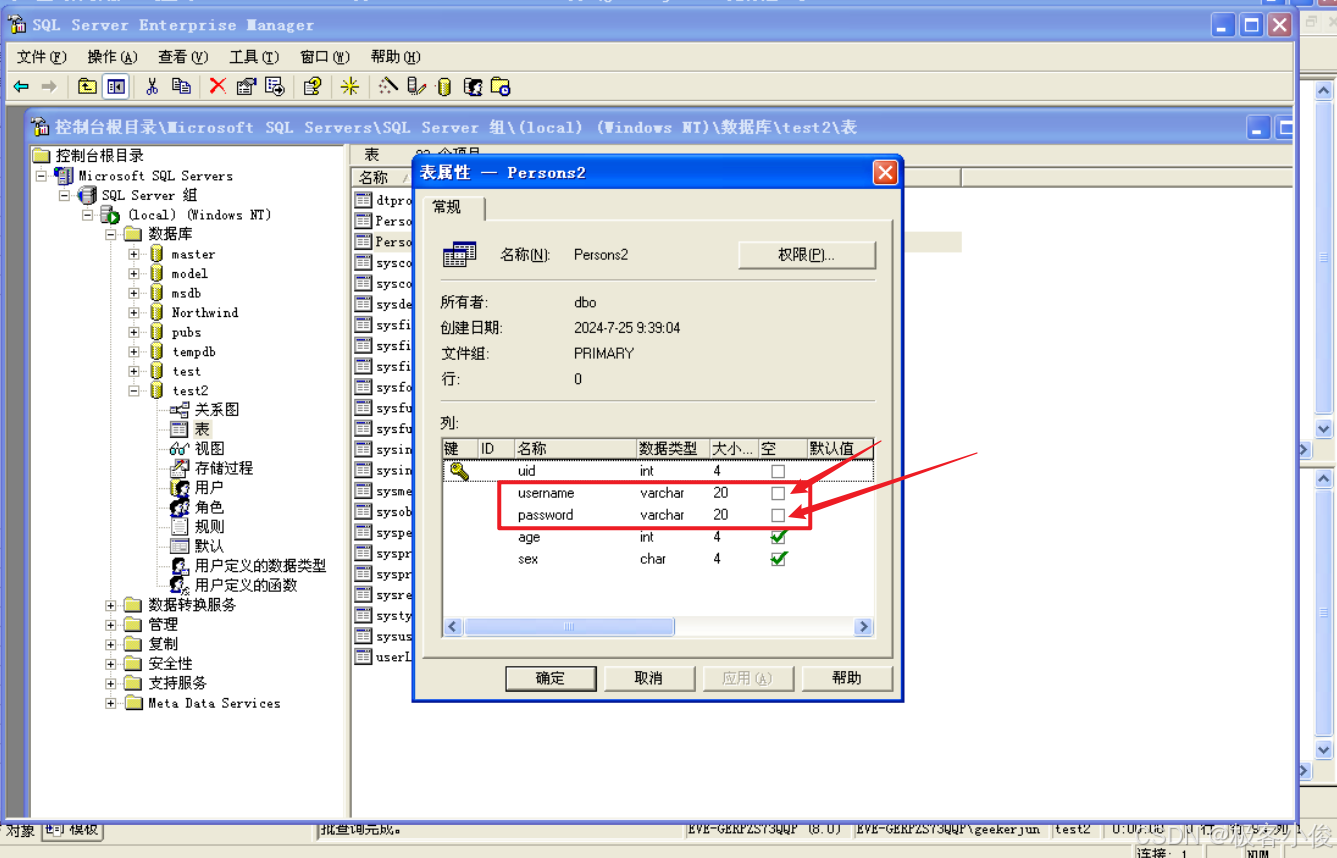Open the 帮助(H) menu
The width and height of the screenshot is (1337, 858).
395,57
